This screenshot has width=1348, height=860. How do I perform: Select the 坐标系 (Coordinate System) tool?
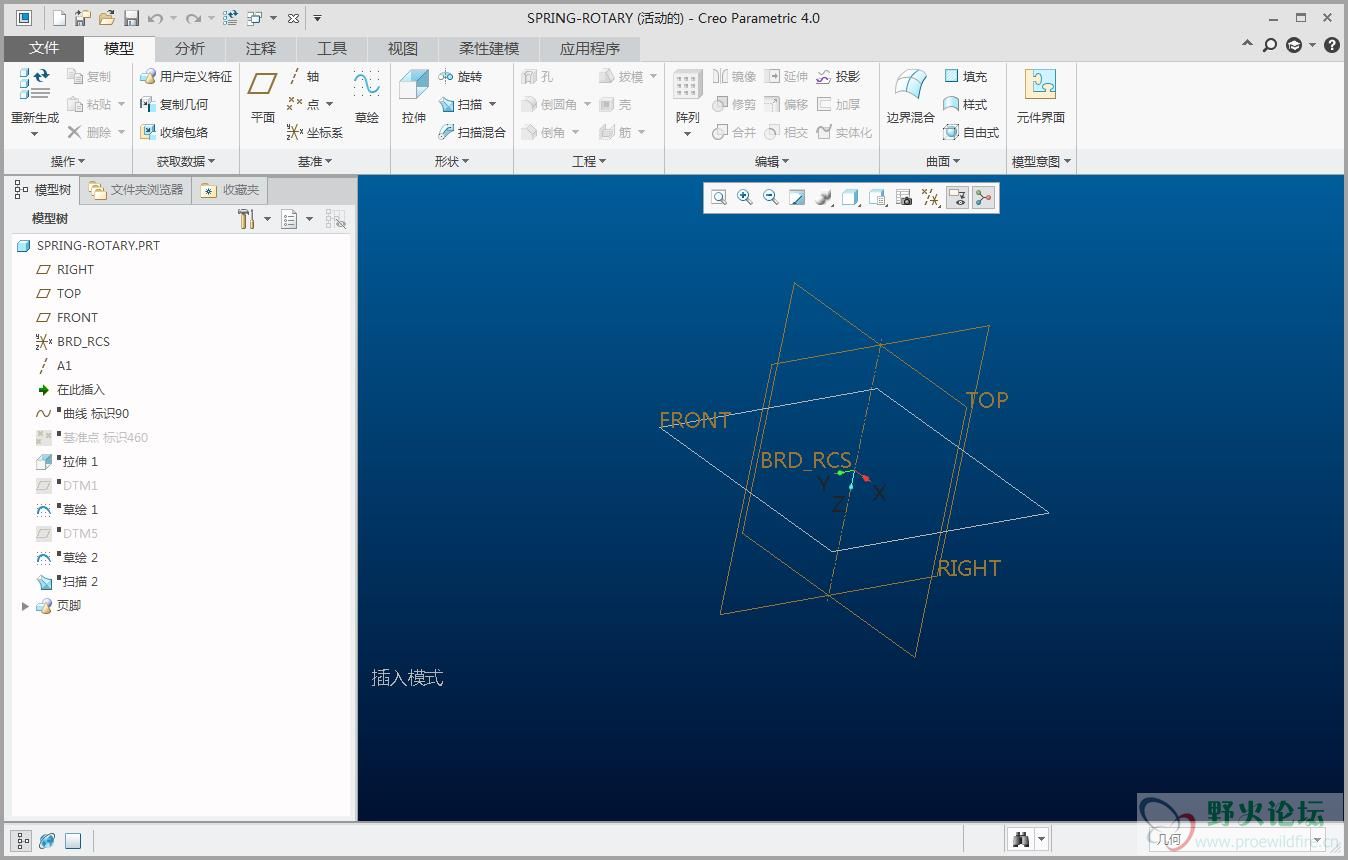click(315, 132)
